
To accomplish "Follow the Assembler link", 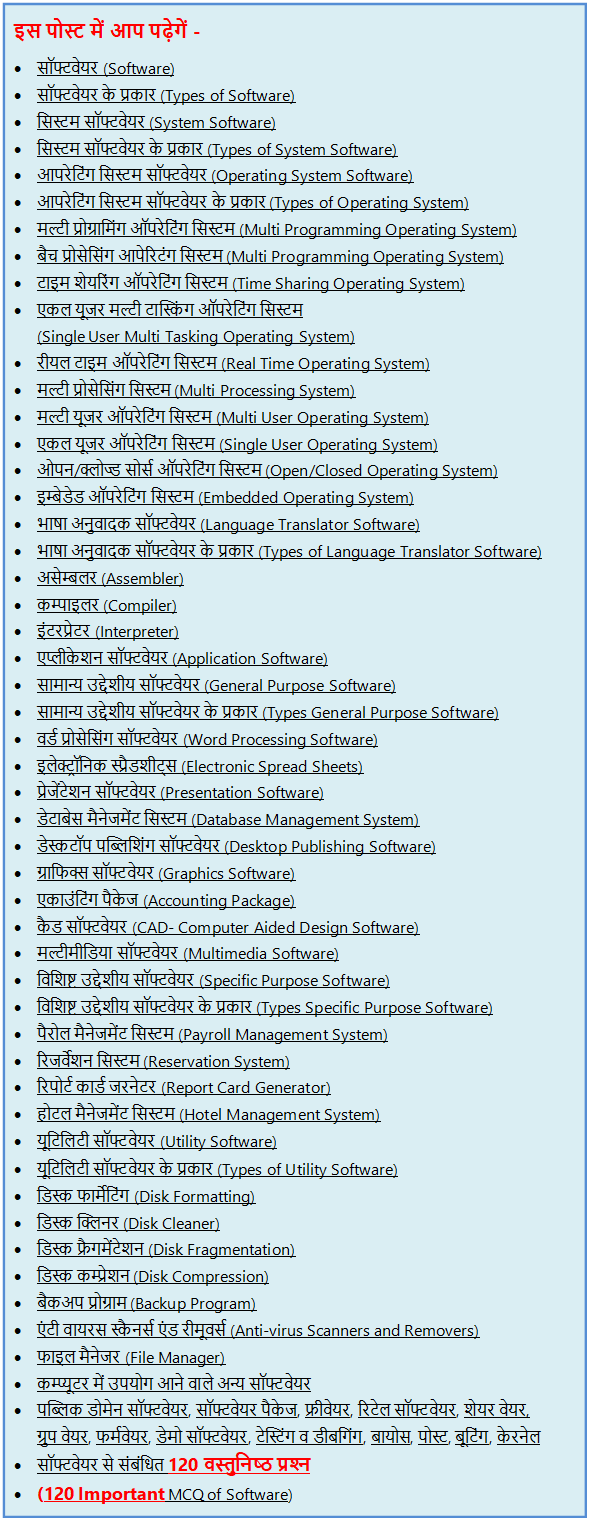I will (110, 578).
